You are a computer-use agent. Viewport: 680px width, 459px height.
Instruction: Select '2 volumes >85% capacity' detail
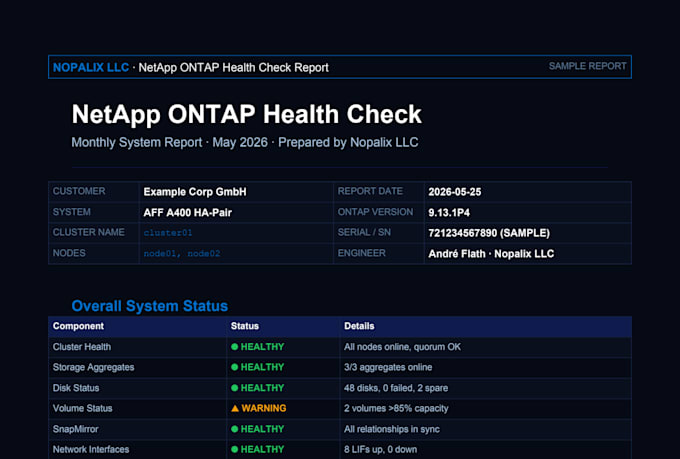click(x=396, y=409)
